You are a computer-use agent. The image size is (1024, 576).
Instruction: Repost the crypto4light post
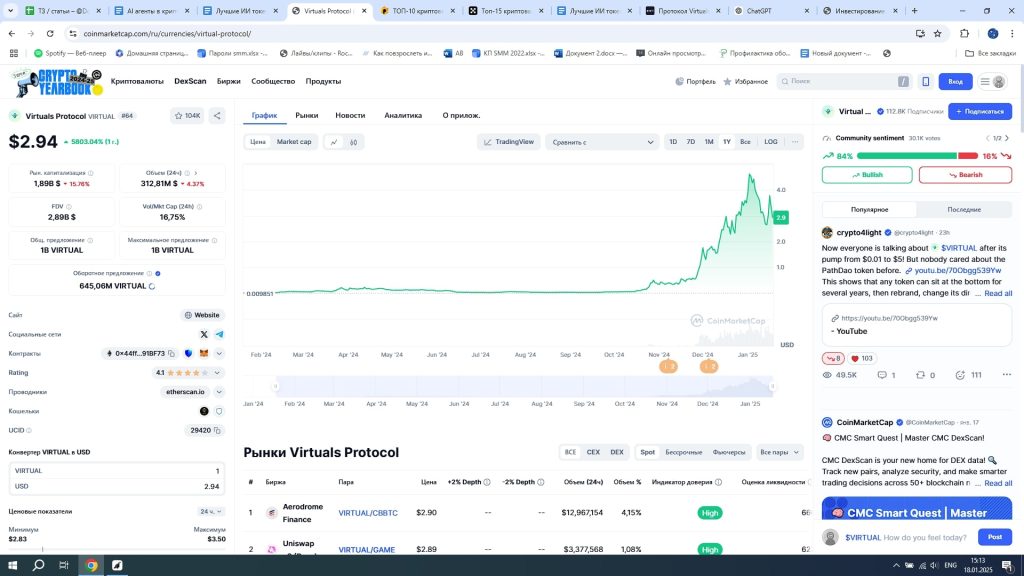click(920, 375)
